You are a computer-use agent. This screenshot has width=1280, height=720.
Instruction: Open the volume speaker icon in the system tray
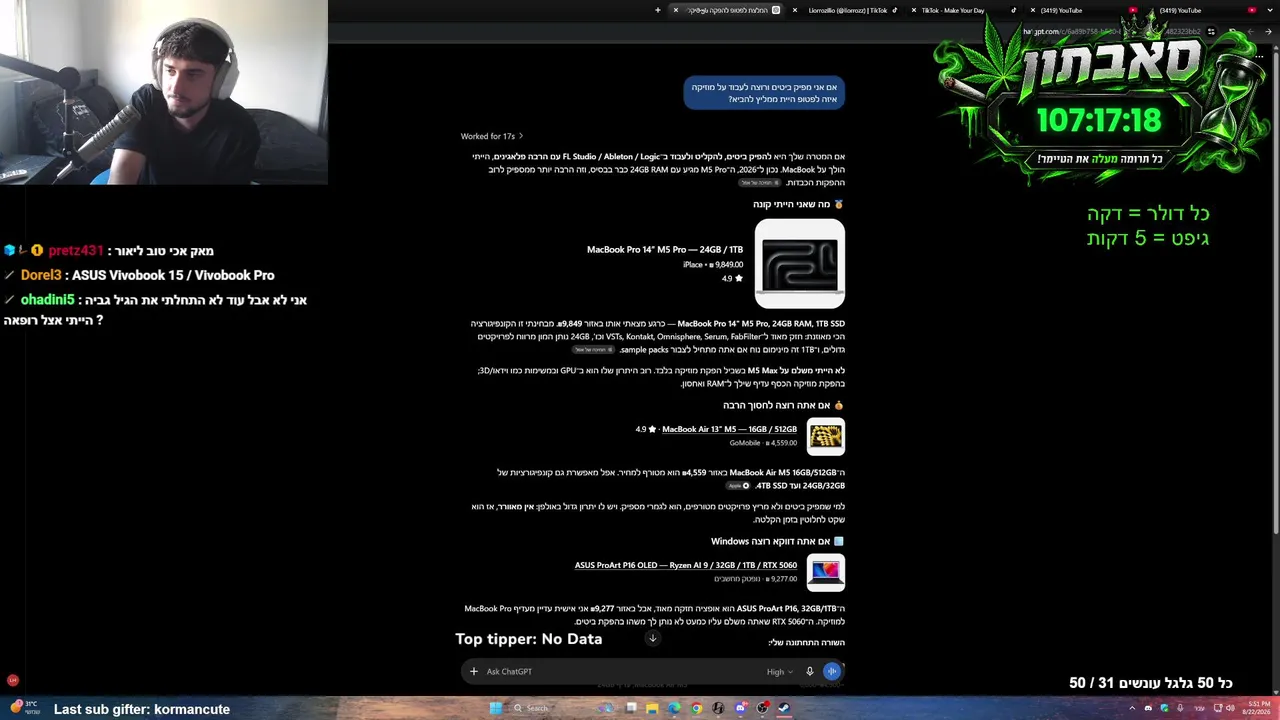pyautogui.click(x=1230, y=708)
